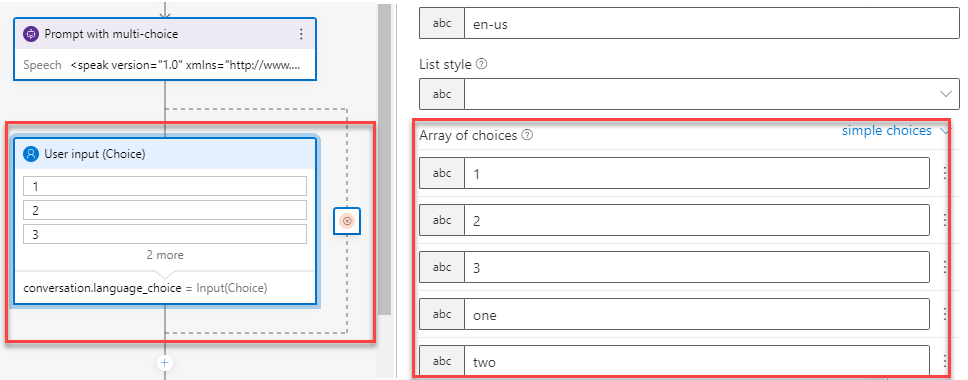The width and height of the screenshot is (968, 380).
Task: Open the Prompt with multi-choice node menu
Action: point(301,34)
